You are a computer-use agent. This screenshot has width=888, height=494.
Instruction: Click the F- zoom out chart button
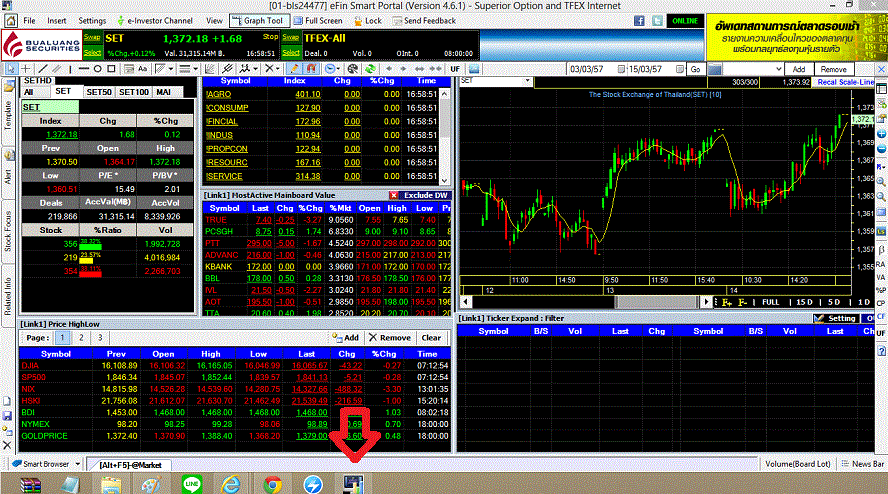point(742,303)
